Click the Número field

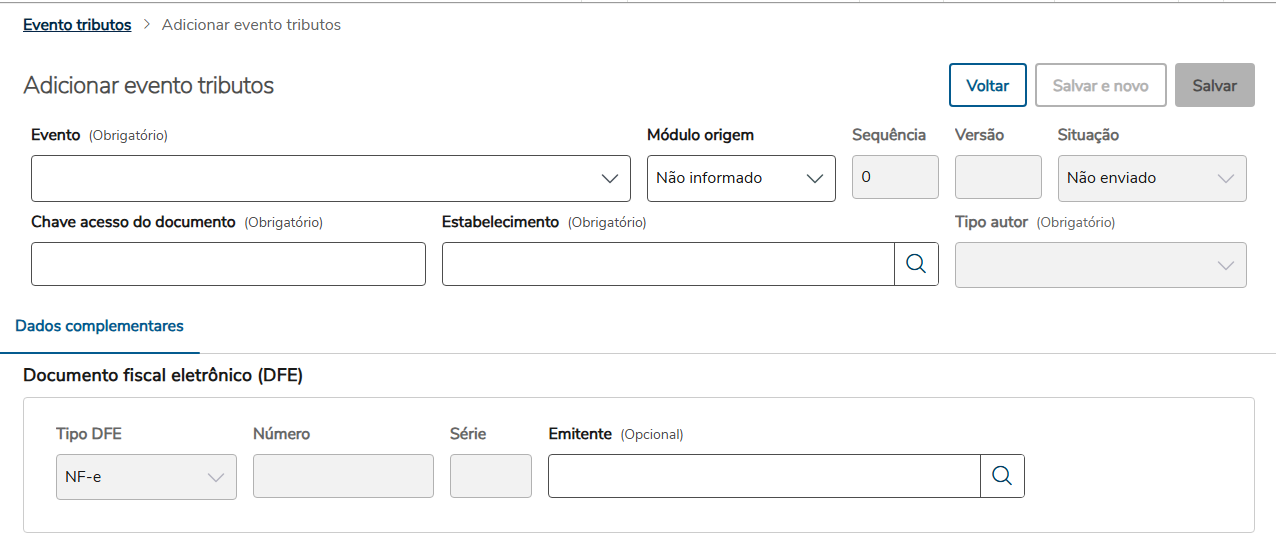click(x=343, y=476)
